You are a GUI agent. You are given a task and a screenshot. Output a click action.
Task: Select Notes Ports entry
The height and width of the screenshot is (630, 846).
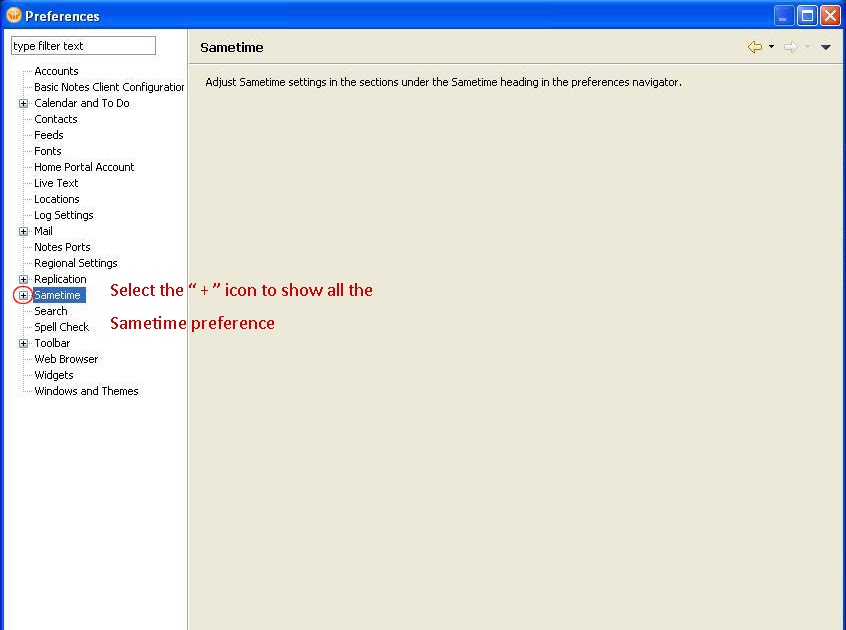click(x=62, y=247)
